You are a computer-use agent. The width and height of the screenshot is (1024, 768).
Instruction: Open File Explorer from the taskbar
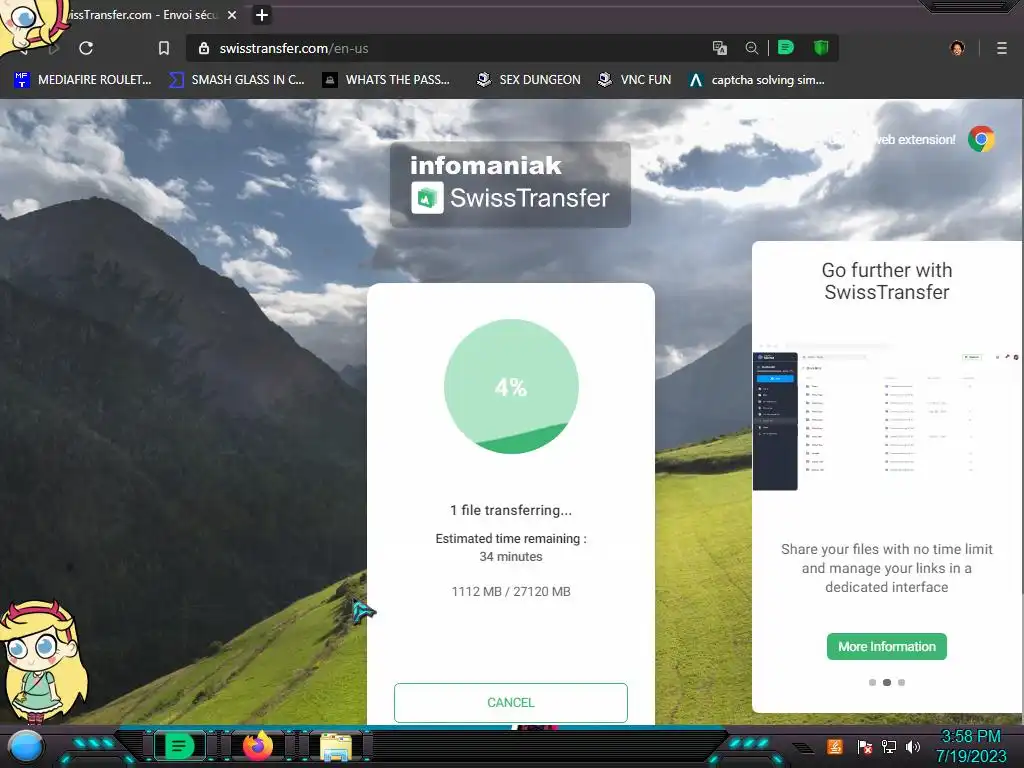[336, 747]
